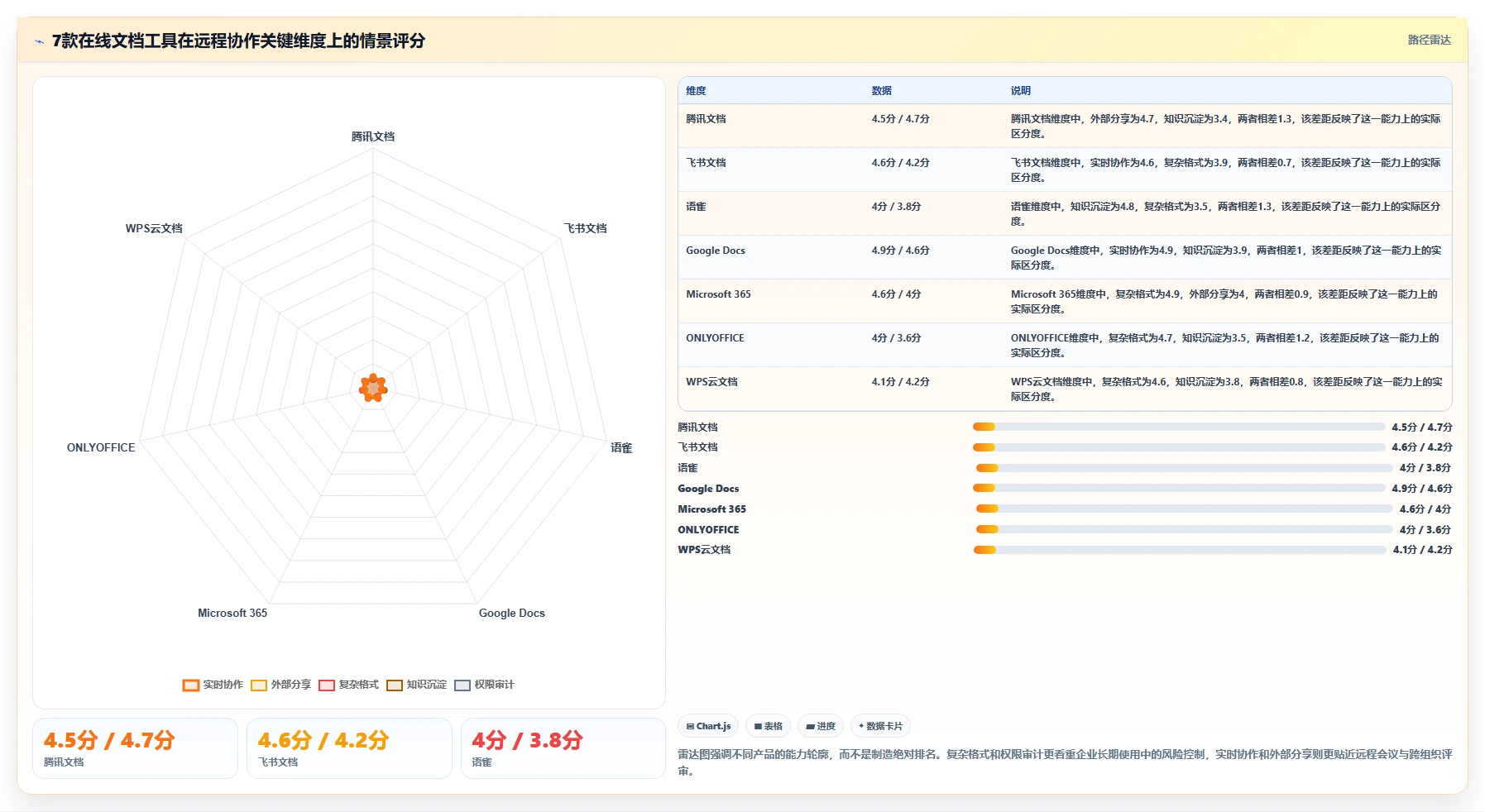Click the Chart.js tag
The image size is (1485, 812).
point(708,726)
